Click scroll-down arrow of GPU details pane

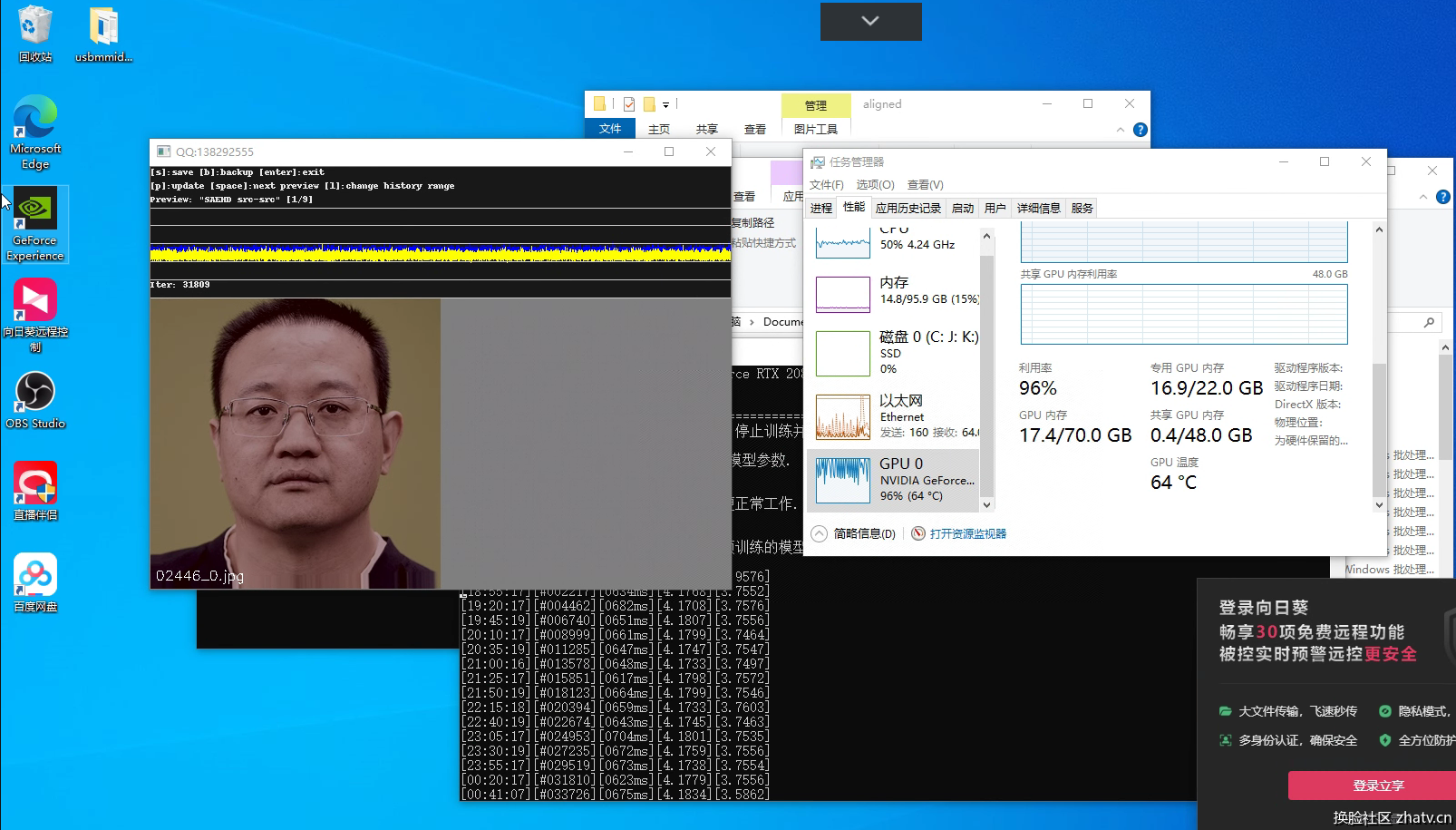click(1379, 505)
